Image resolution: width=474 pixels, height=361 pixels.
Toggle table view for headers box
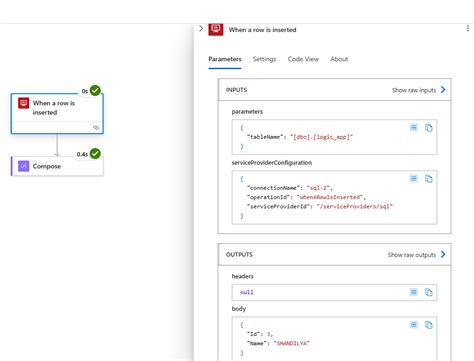pos(414,292)
